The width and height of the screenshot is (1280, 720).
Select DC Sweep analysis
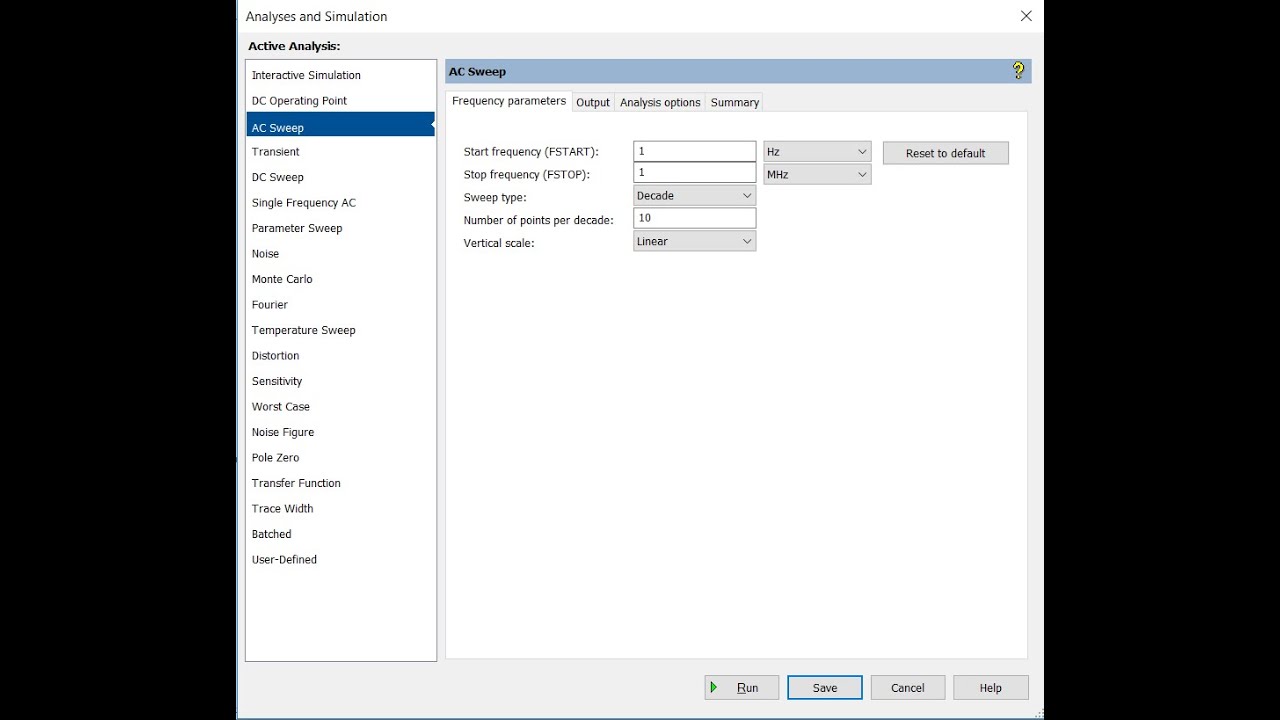[341, 177]
